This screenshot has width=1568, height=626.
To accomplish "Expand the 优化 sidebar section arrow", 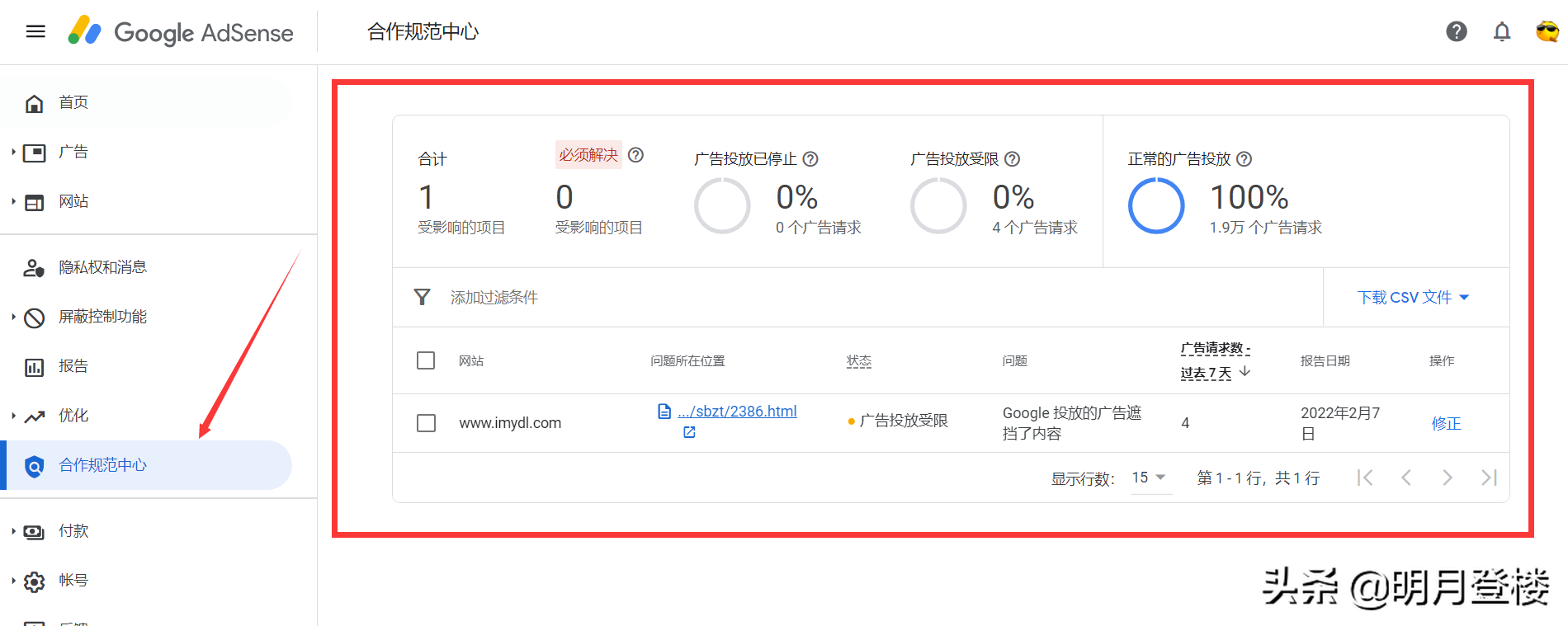I will pos(13,416).
